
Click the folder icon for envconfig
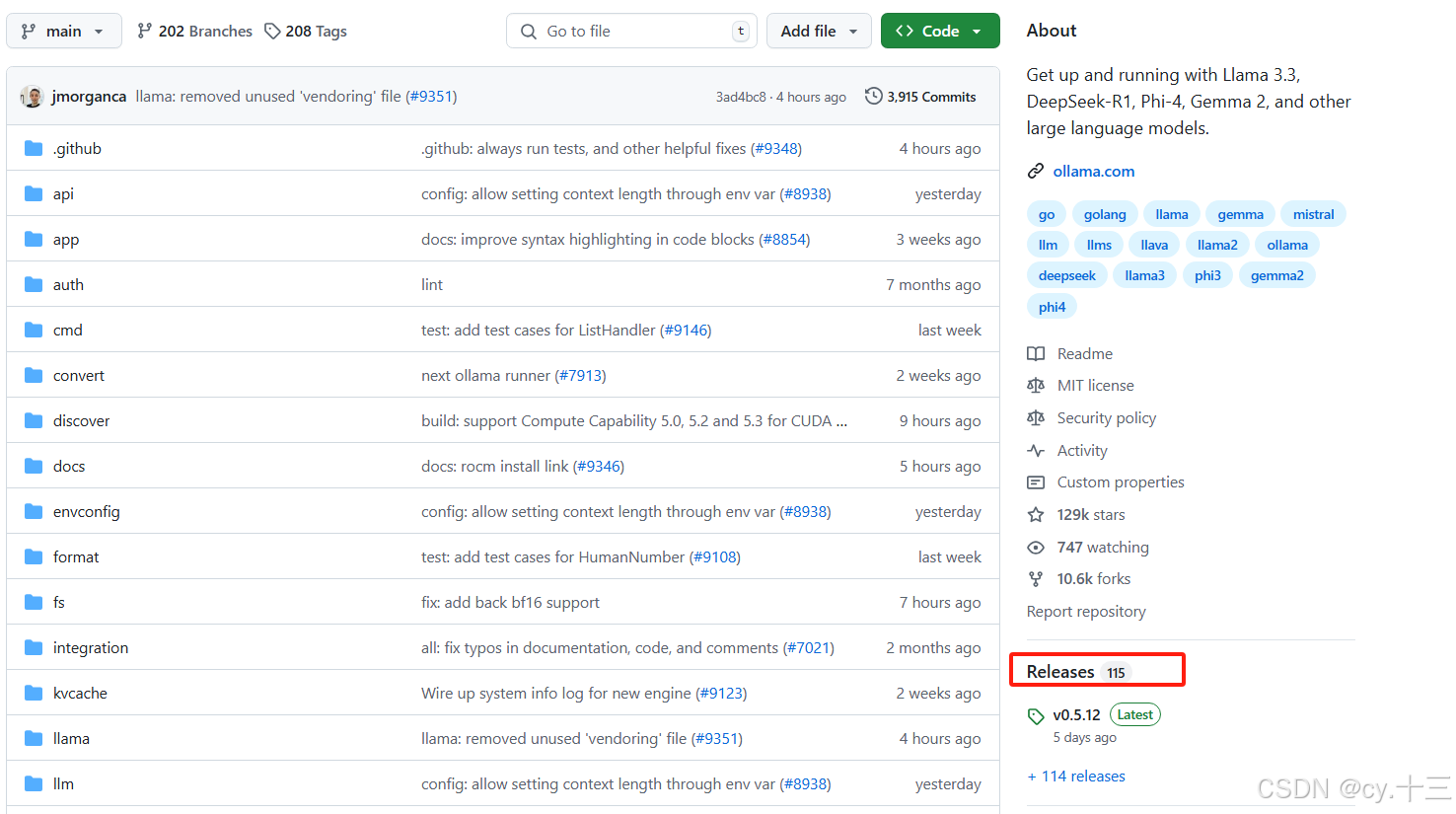(34, 512)
